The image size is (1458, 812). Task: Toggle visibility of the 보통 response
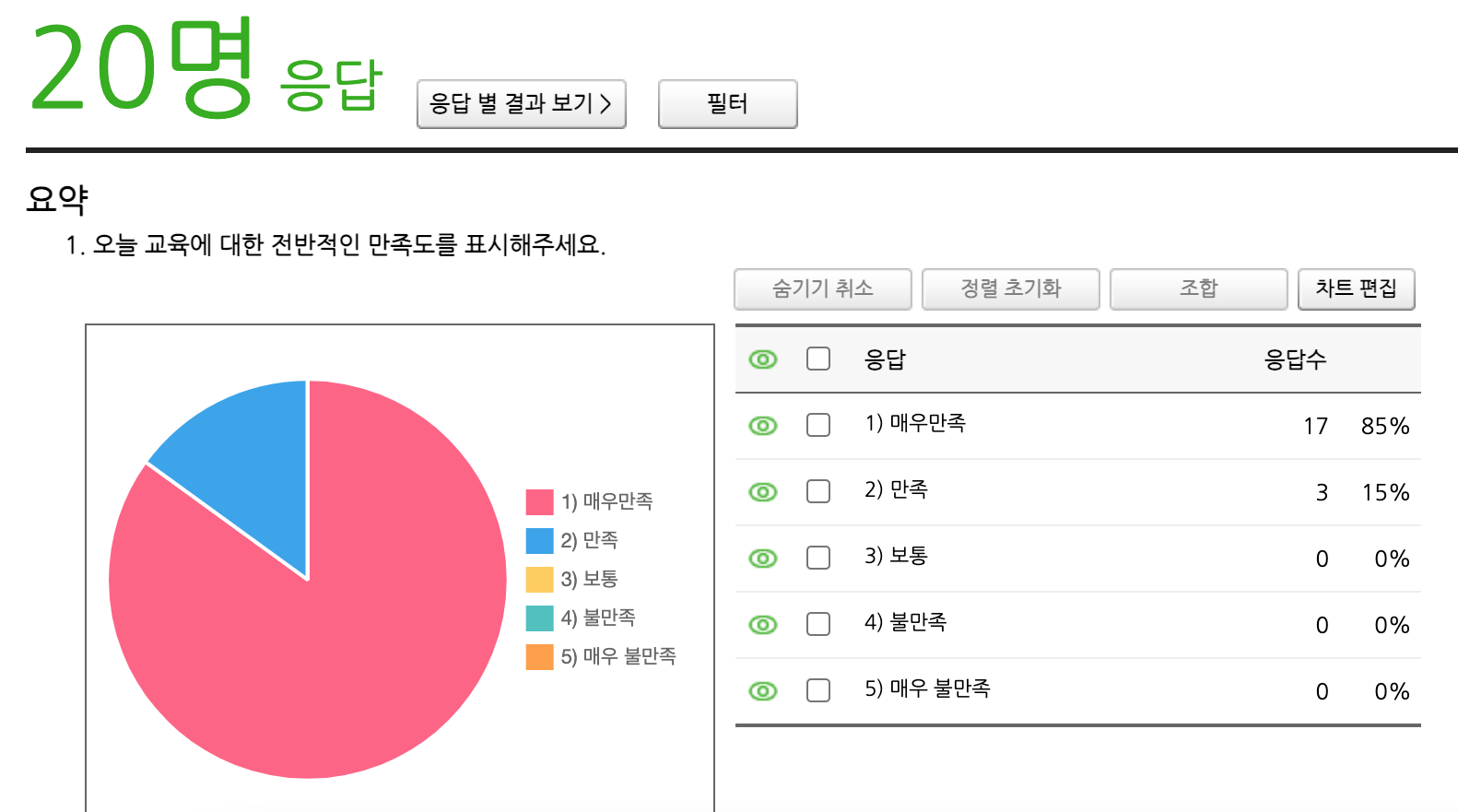coord(763,559)
